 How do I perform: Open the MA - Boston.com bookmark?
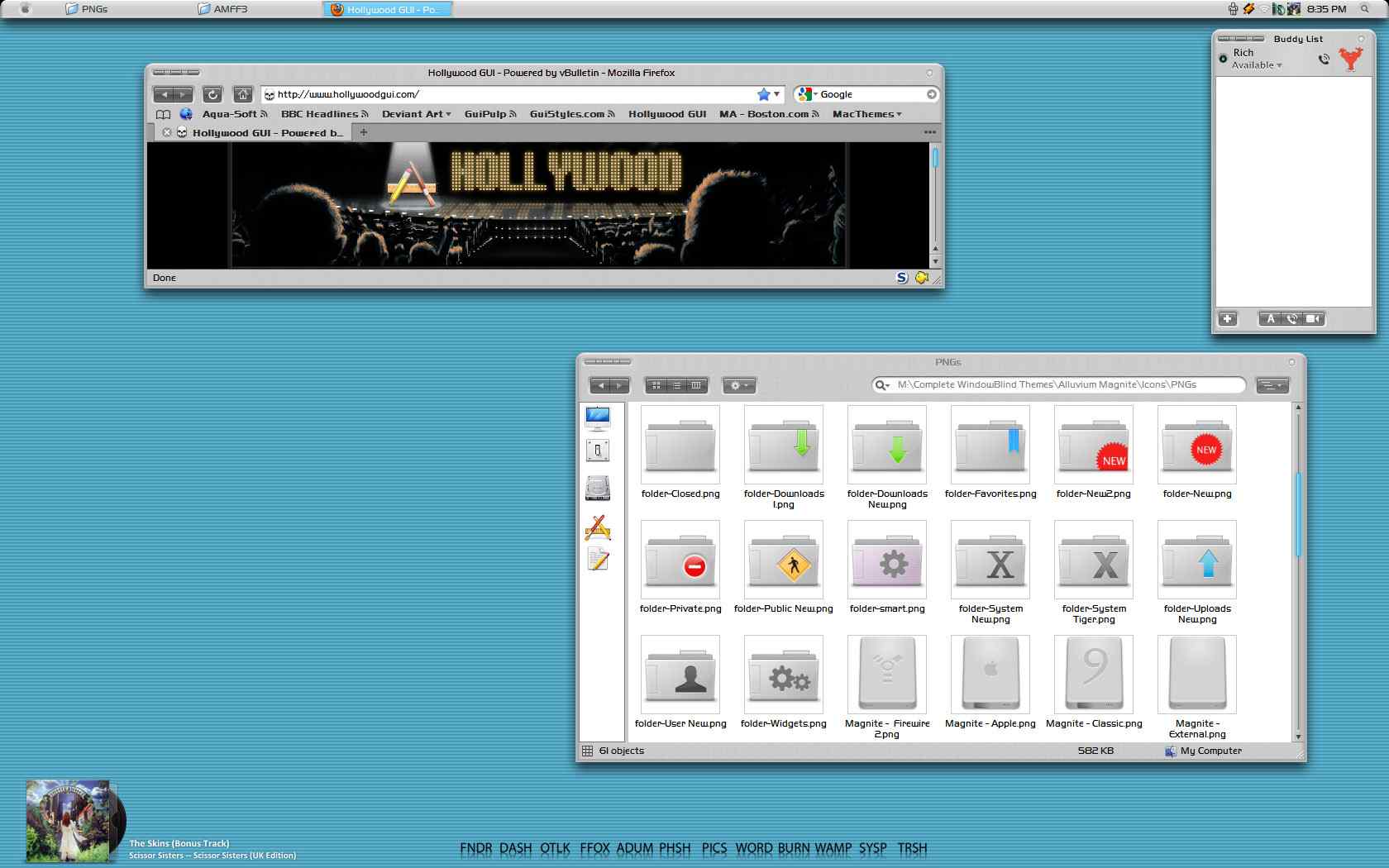pyautogui.click(x=769, y=114)
